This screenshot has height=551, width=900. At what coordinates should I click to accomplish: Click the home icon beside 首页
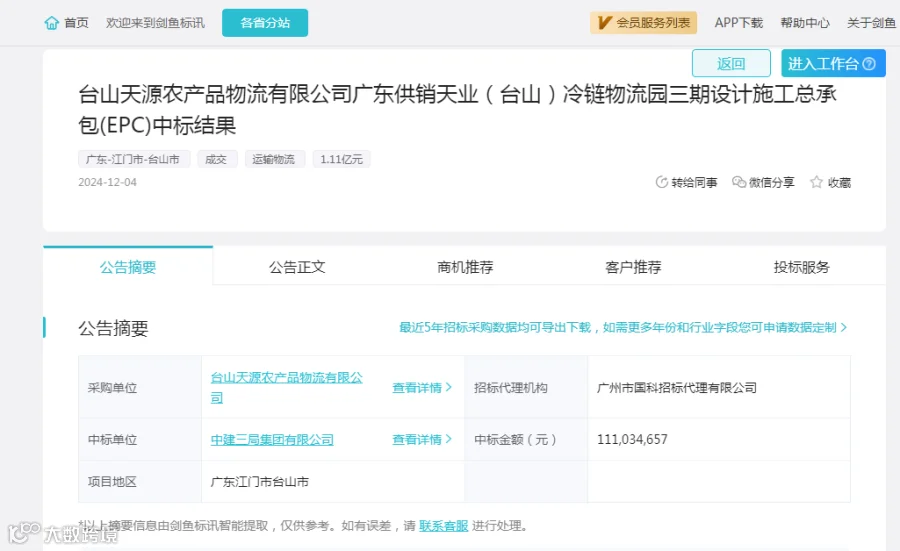point(52,23)
